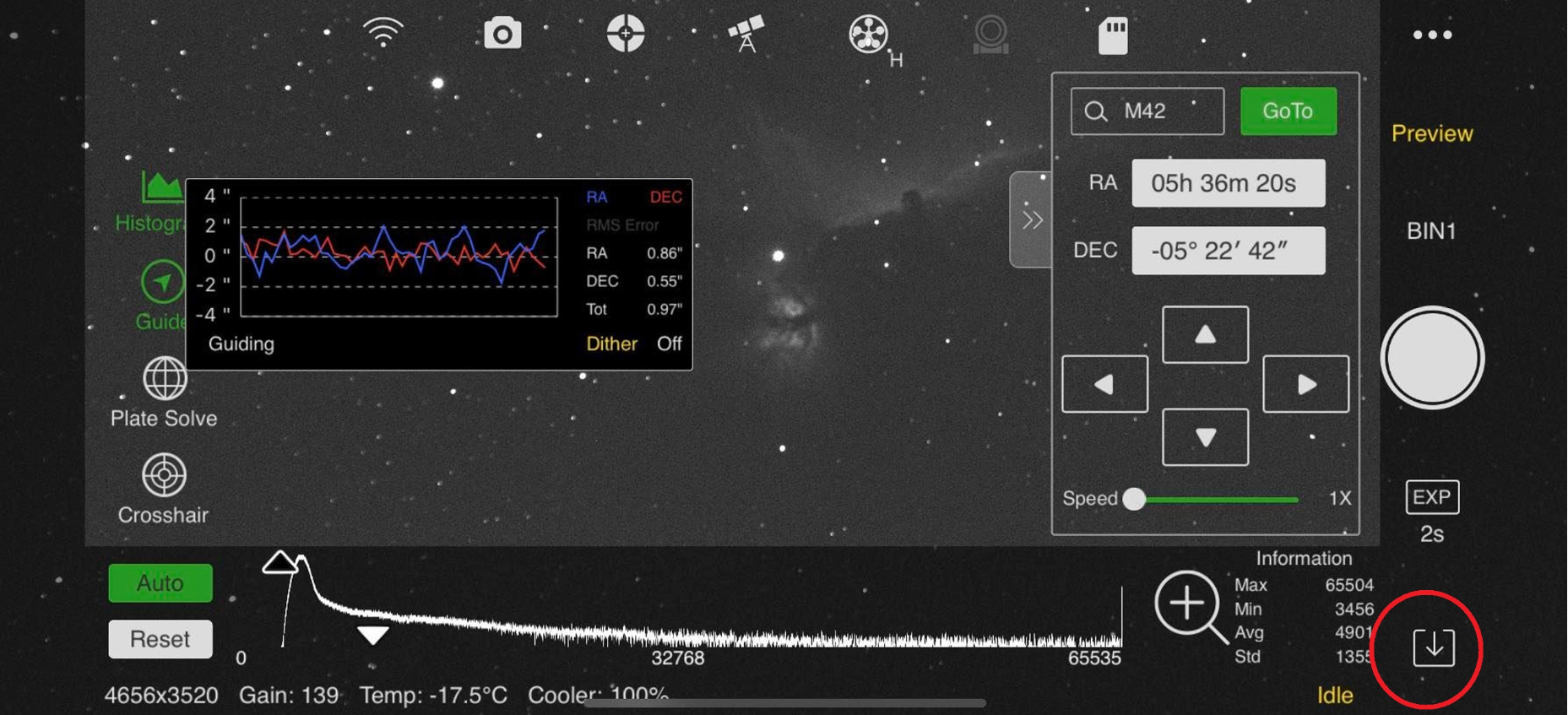Click the histogram black point marker
Image resolution: width=1568 pixels, height=715 pixels.
coord(280,561)
